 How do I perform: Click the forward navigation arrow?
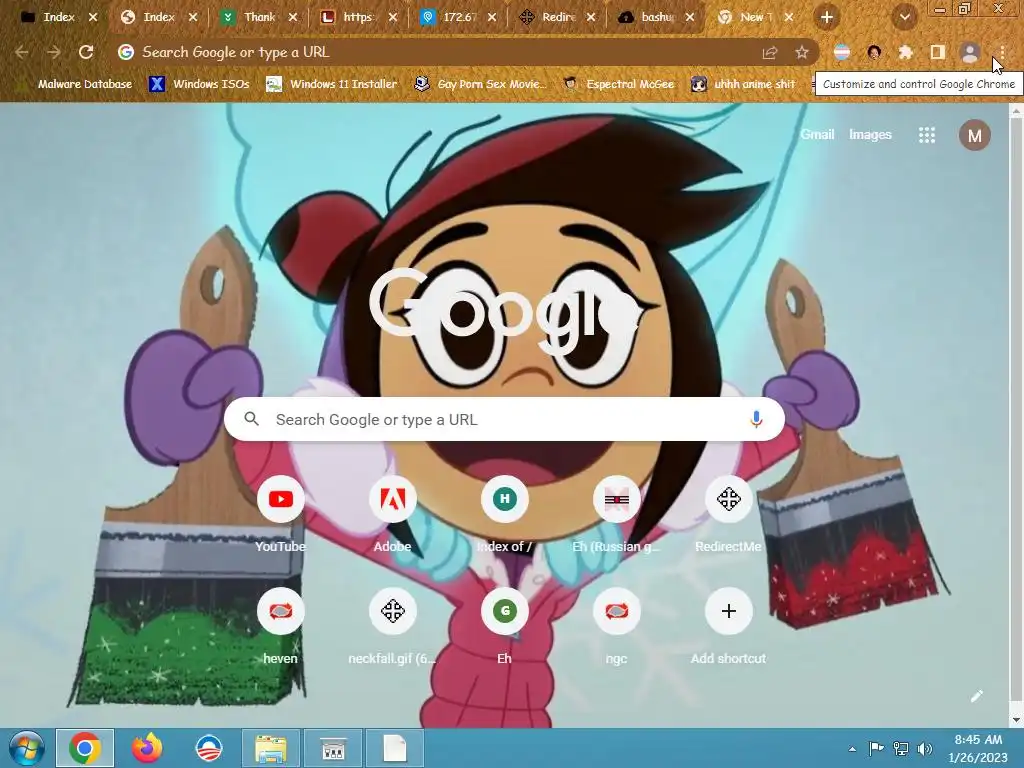54,52
